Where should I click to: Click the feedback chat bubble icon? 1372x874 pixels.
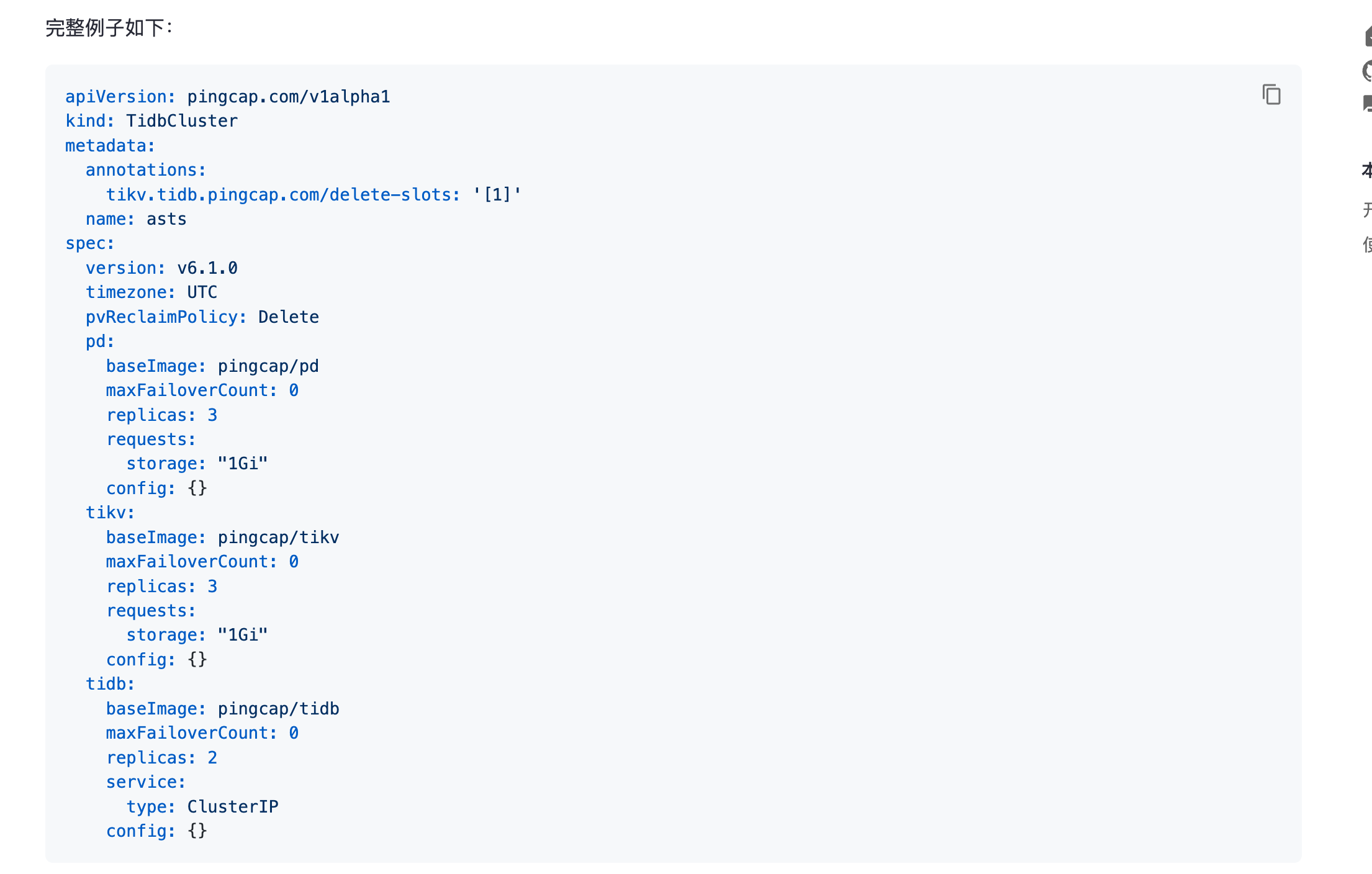(x=1368, y=103)
